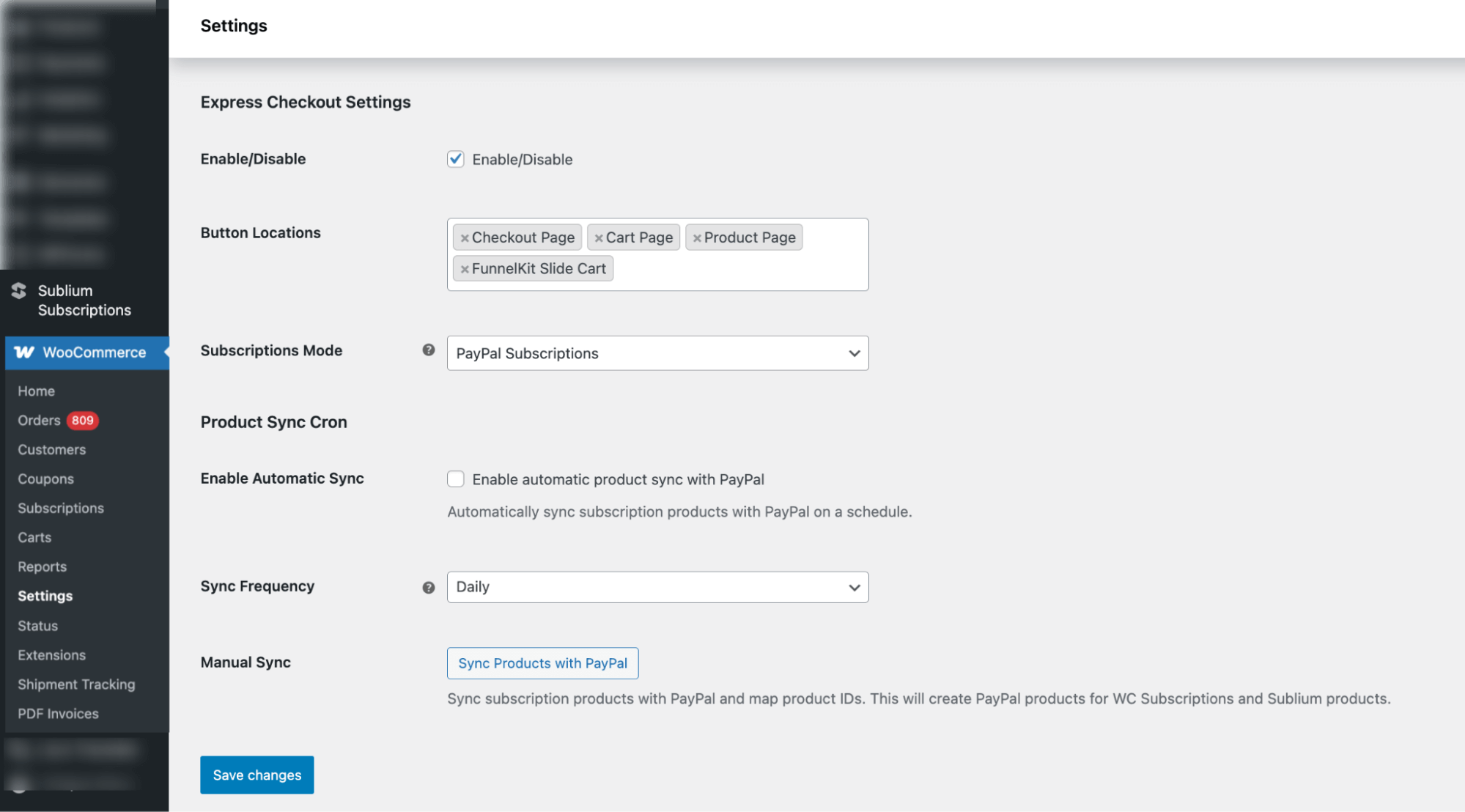This screenshot has width=1465, height=812.
Task: Remove the Cart Page button location
Action: [599, 237]
